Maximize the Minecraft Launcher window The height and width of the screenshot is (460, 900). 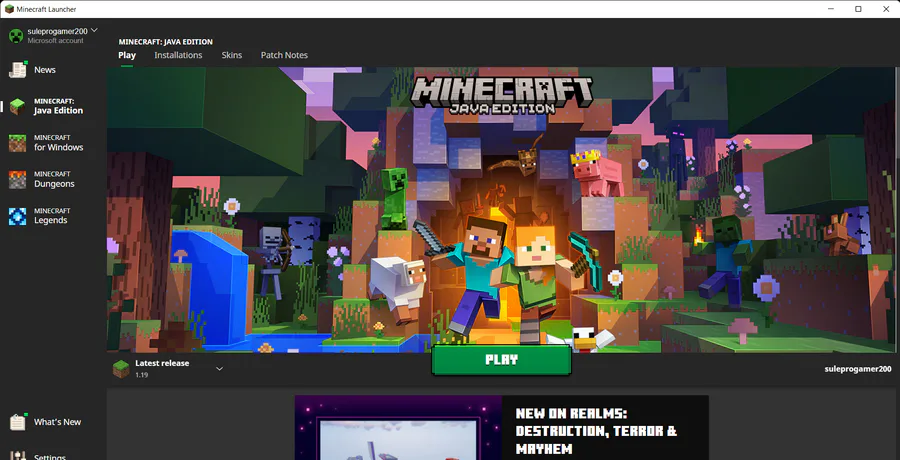(858, 9)
